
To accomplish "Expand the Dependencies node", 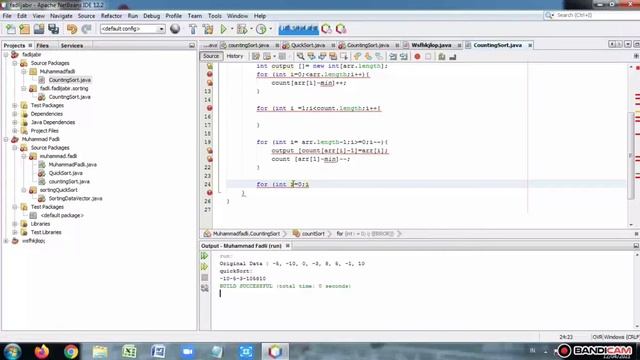I will pos(15,114).
